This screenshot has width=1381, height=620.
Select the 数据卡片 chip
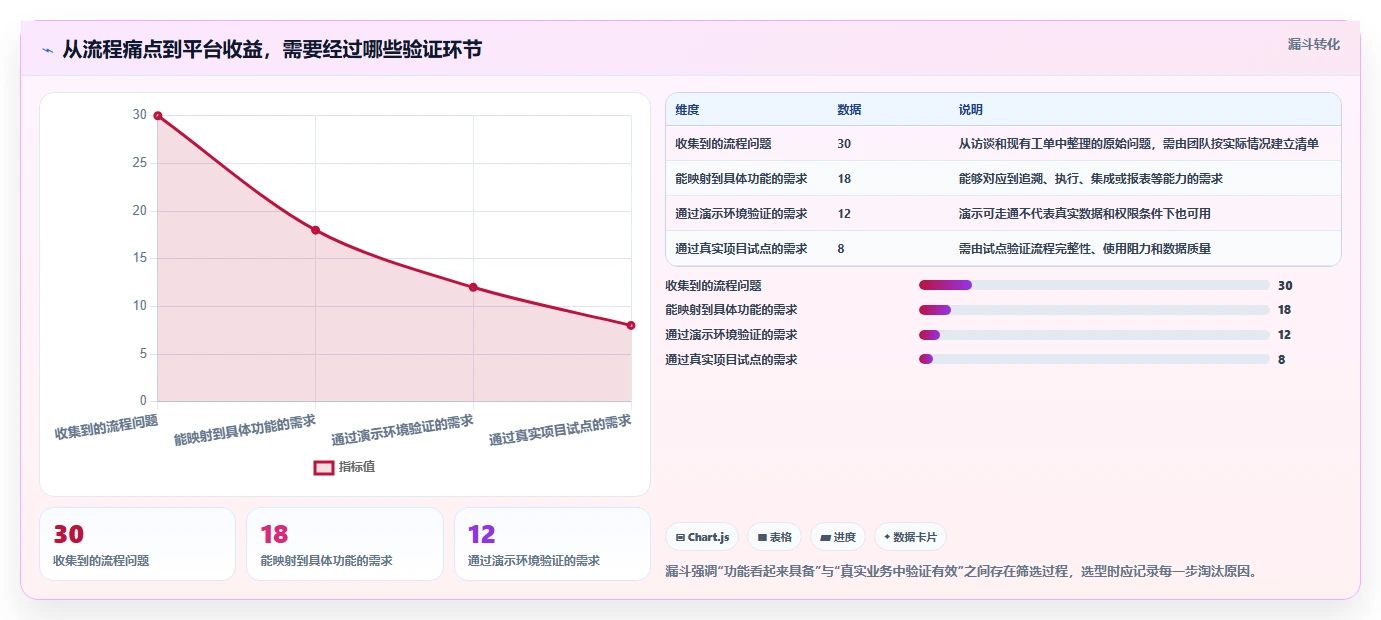point(910,537)
